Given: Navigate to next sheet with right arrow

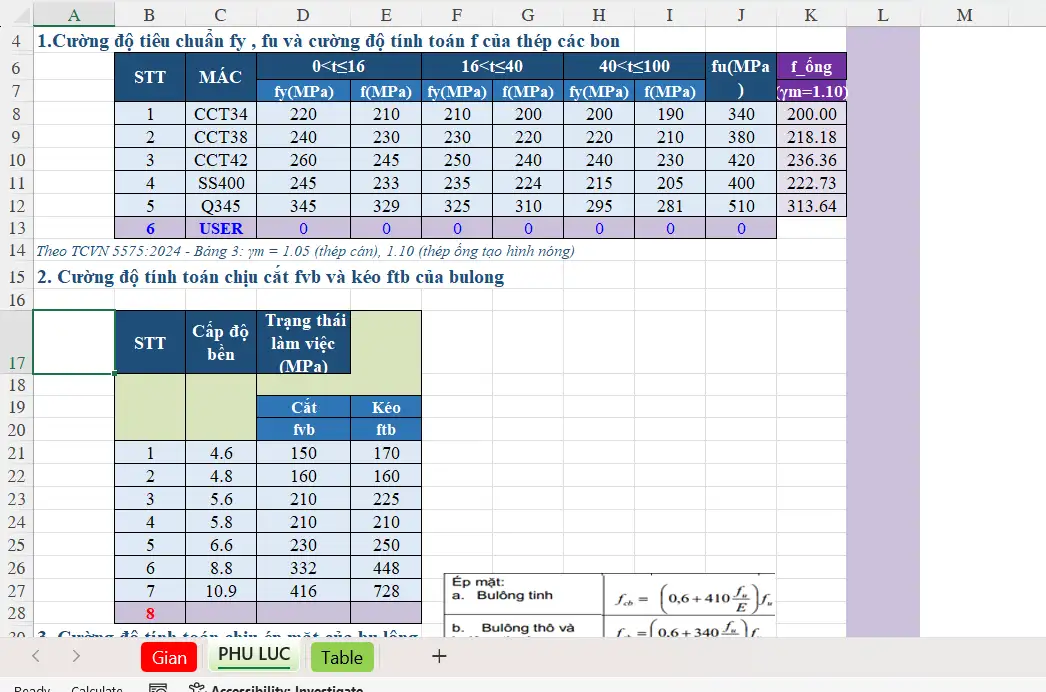Looking at the screenshot, I should click(x=76, y=657).
